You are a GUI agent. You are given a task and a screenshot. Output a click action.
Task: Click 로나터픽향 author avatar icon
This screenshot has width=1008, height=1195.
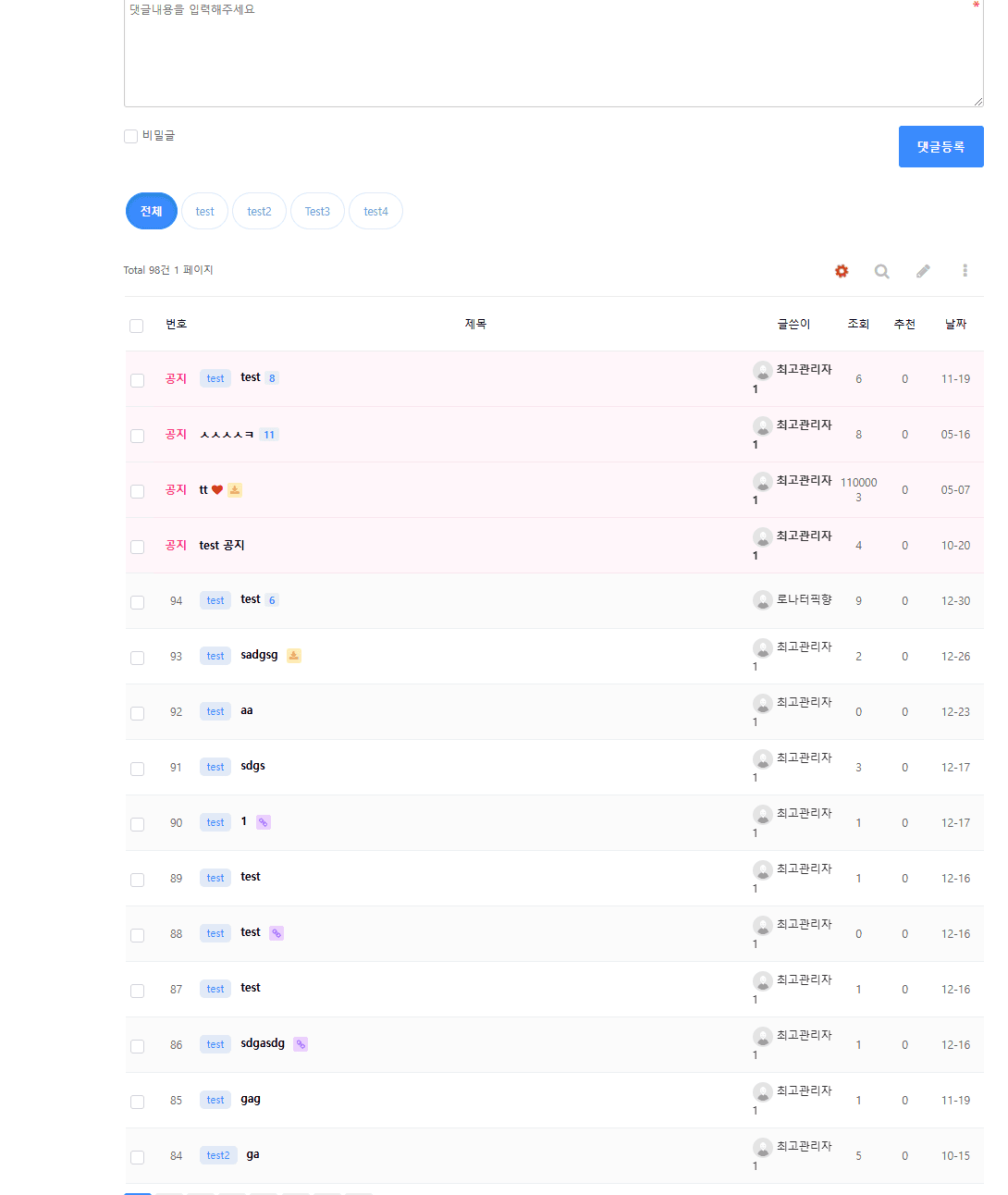click(762, 600)
